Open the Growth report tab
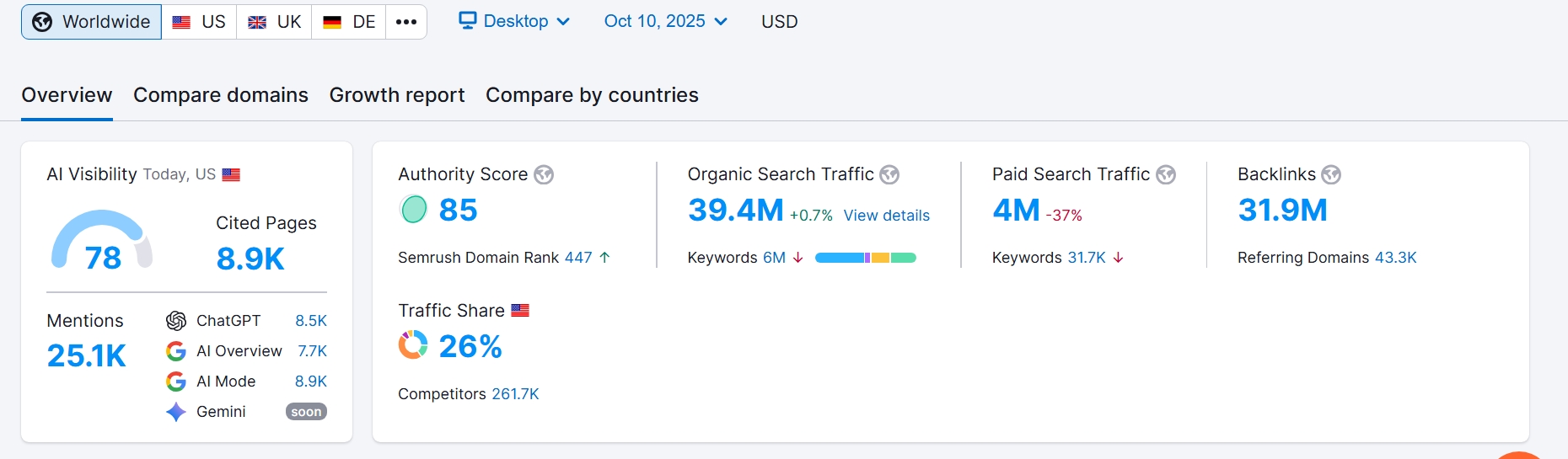Image resolution: width=1568 pixels, height=459 pixels. (x=397, y=95)
